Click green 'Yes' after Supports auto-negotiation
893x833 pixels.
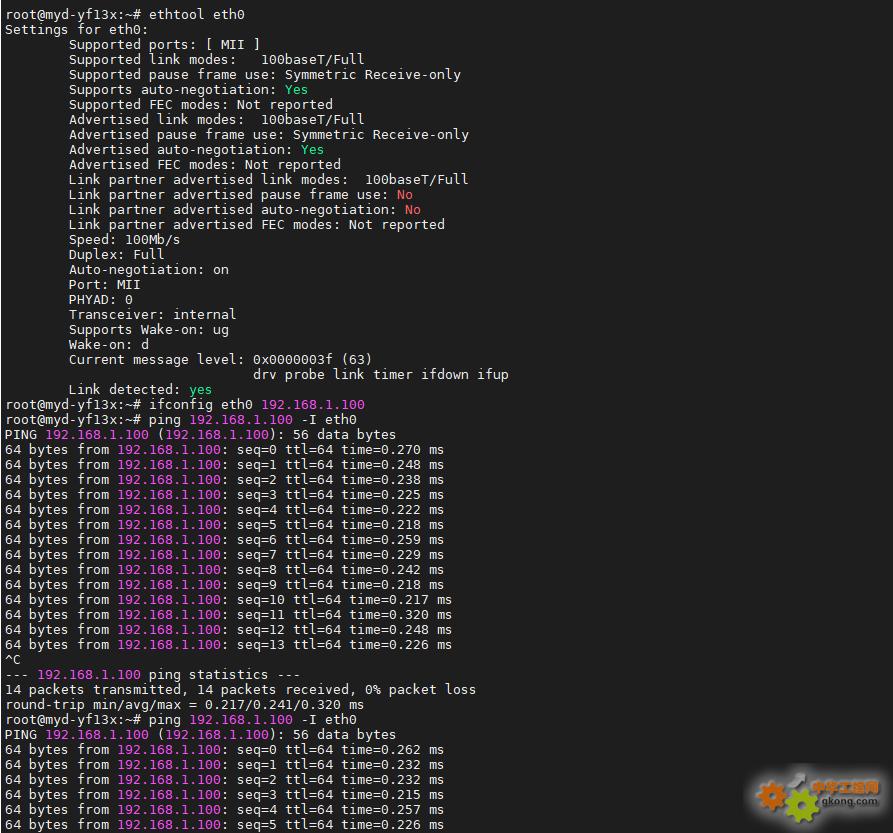[x=296, y=90]
